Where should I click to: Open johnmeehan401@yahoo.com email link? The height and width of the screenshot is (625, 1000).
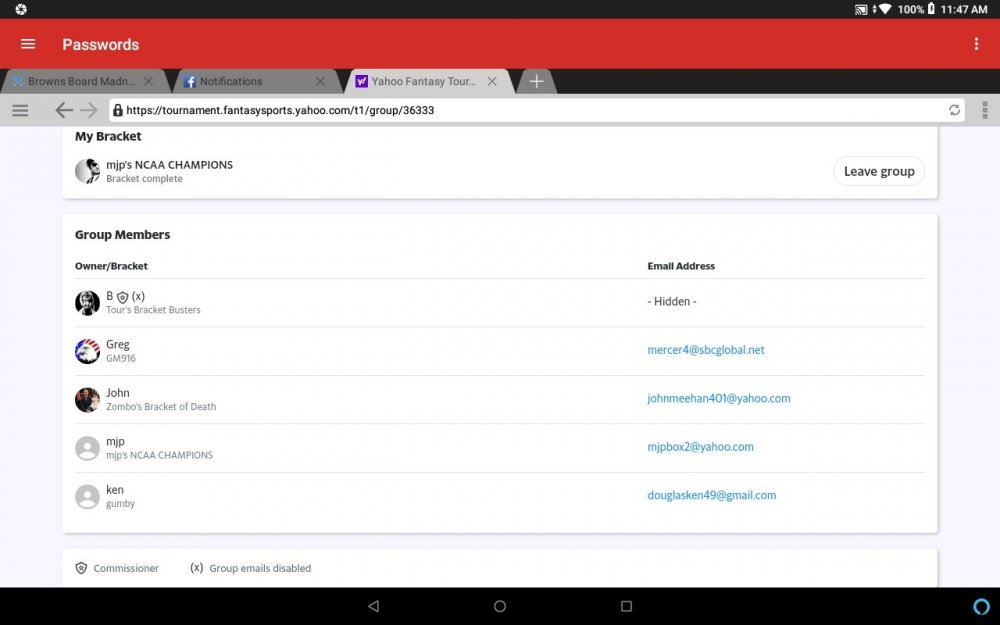pos(719,398)
